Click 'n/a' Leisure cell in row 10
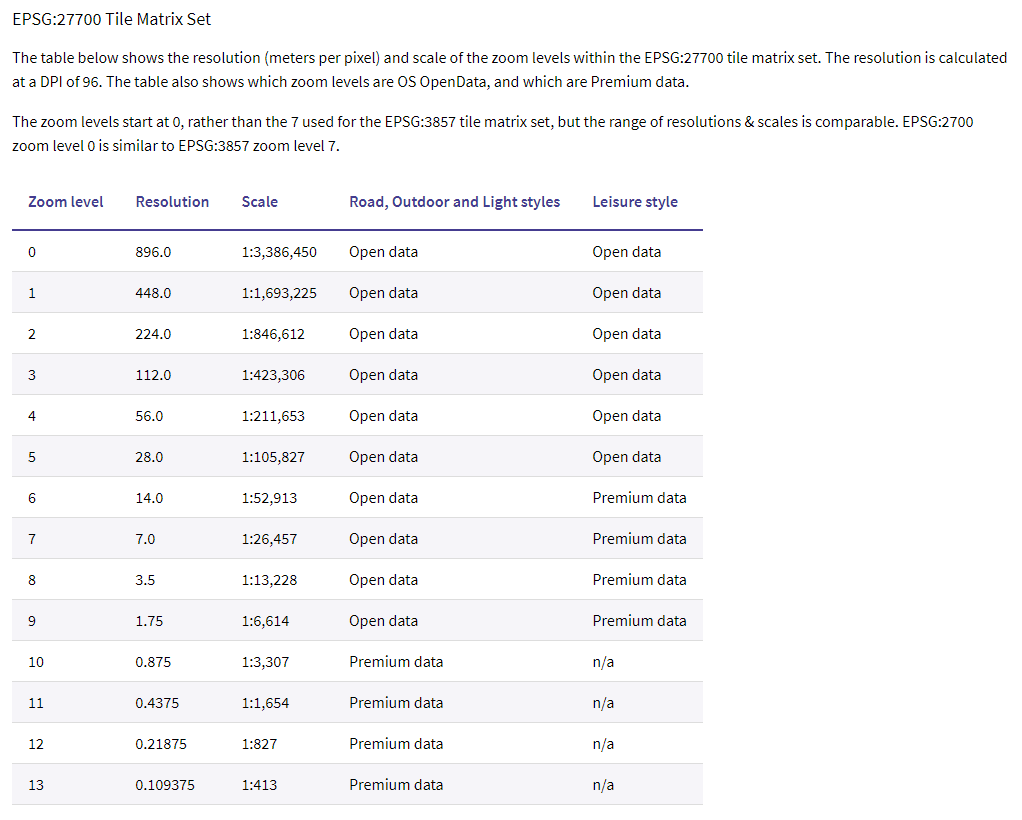Image resolution: width=1022 pixels, height=820 pixels. 603,663
